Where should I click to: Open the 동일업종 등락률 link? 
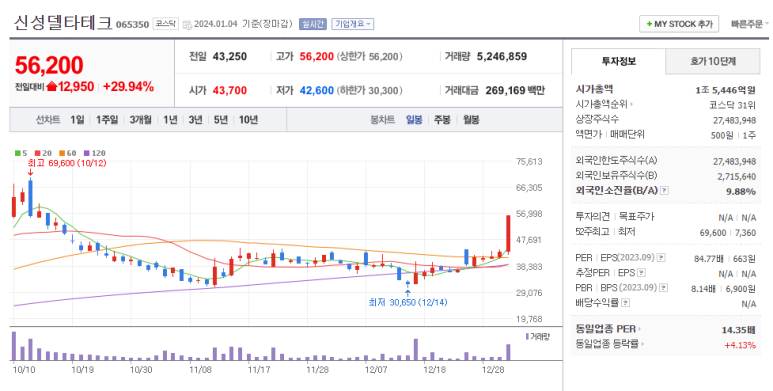(x=610, y=344)
